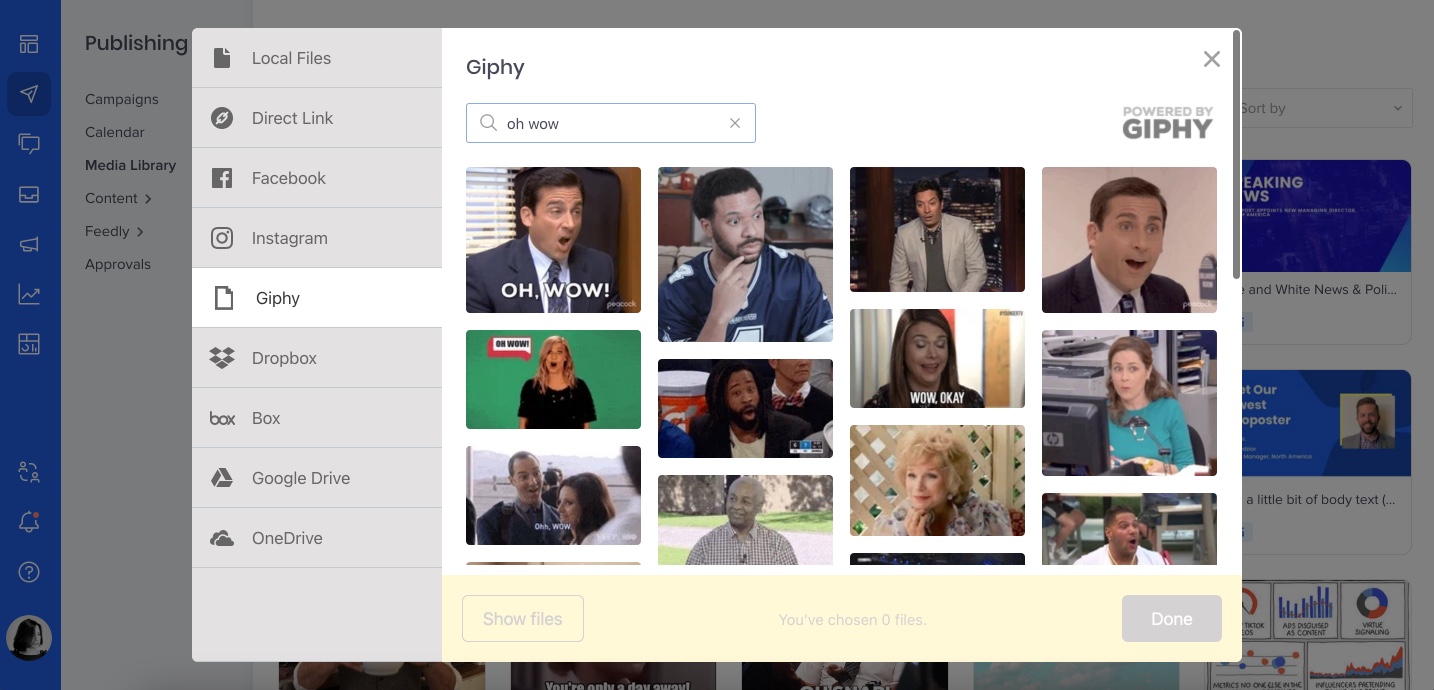Click the Show files button
The image size is (1434, 690).
pos(522,619)
